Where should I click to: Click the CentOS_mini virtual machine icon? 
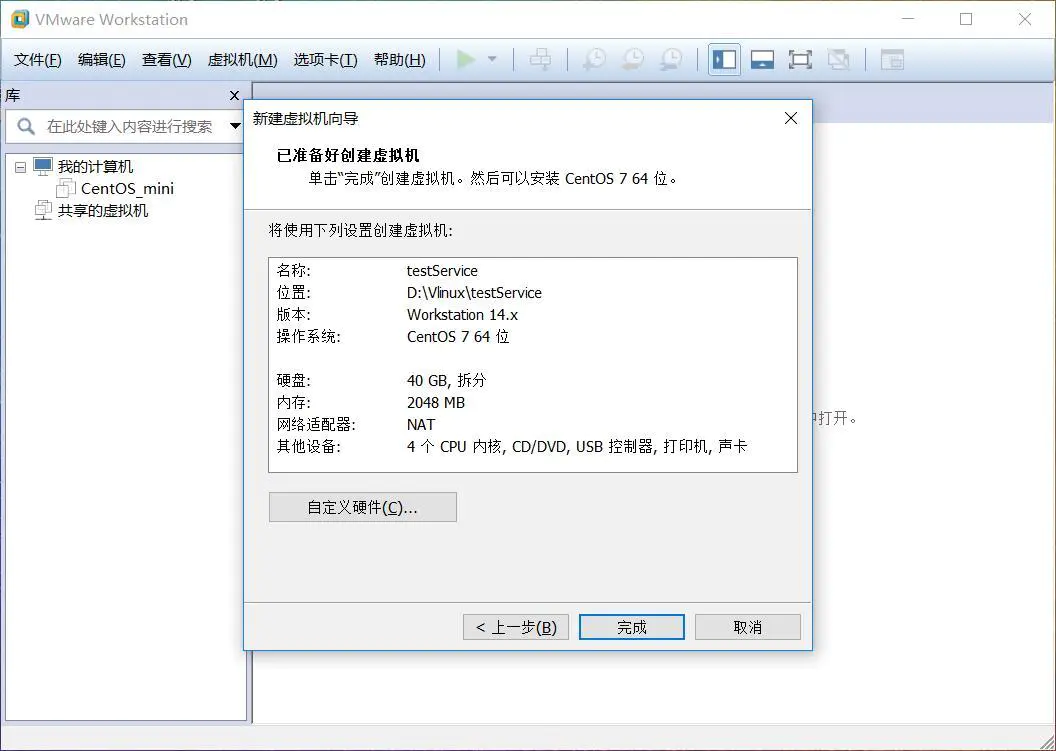(66, 188)
